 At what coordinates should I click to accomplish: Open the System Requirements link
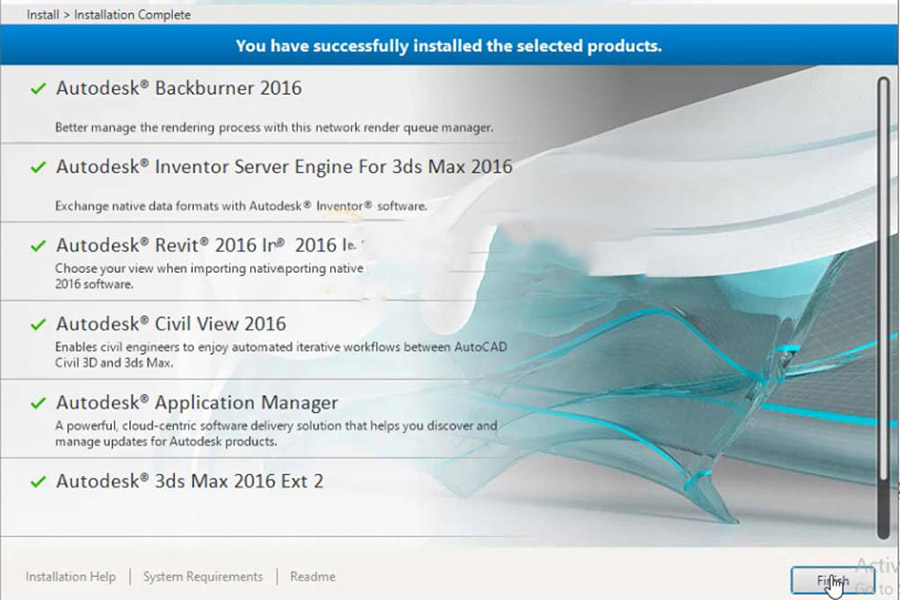203,576
